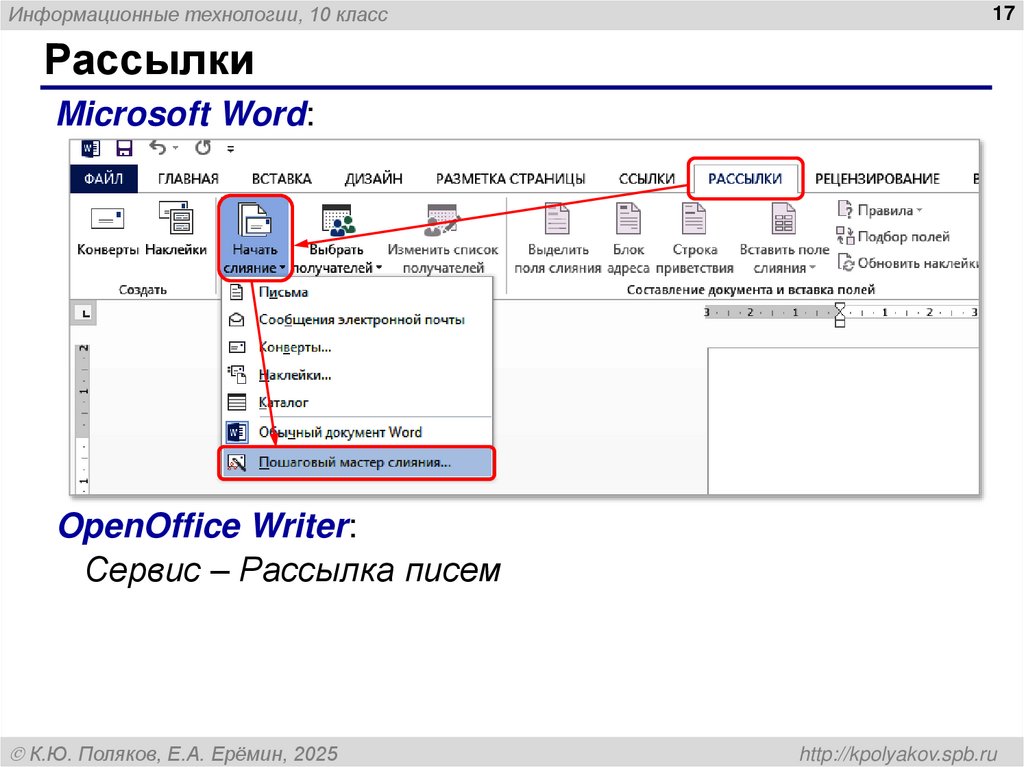Image resolution: width=1024 pixels, height=767 pixels.
Task: Open the ФАЙЛ tab
Action: pos(104,178)
